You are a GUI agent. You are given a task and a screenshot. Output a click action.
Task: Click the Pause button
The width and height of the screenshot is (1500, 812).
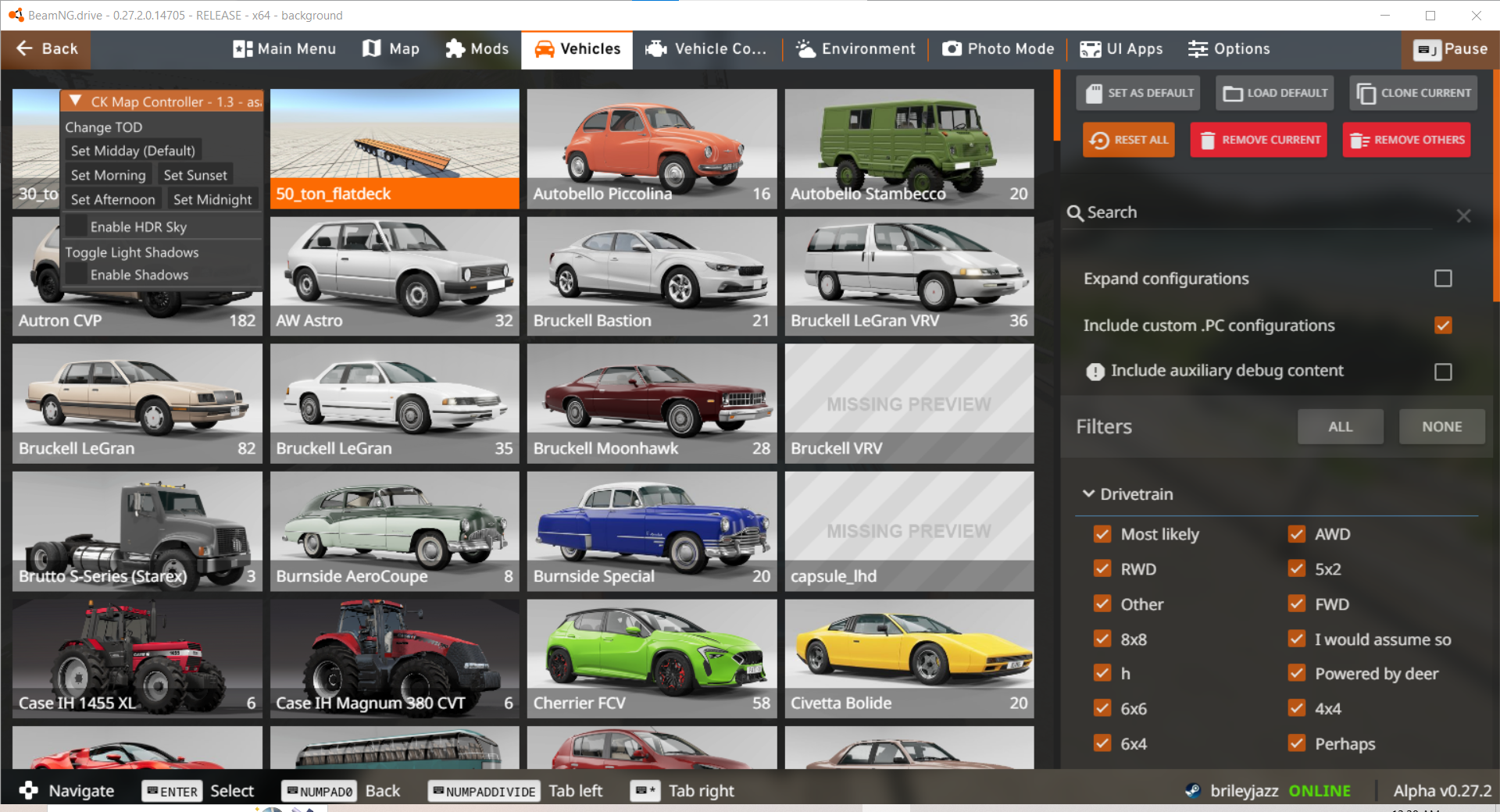point(1451,49)
